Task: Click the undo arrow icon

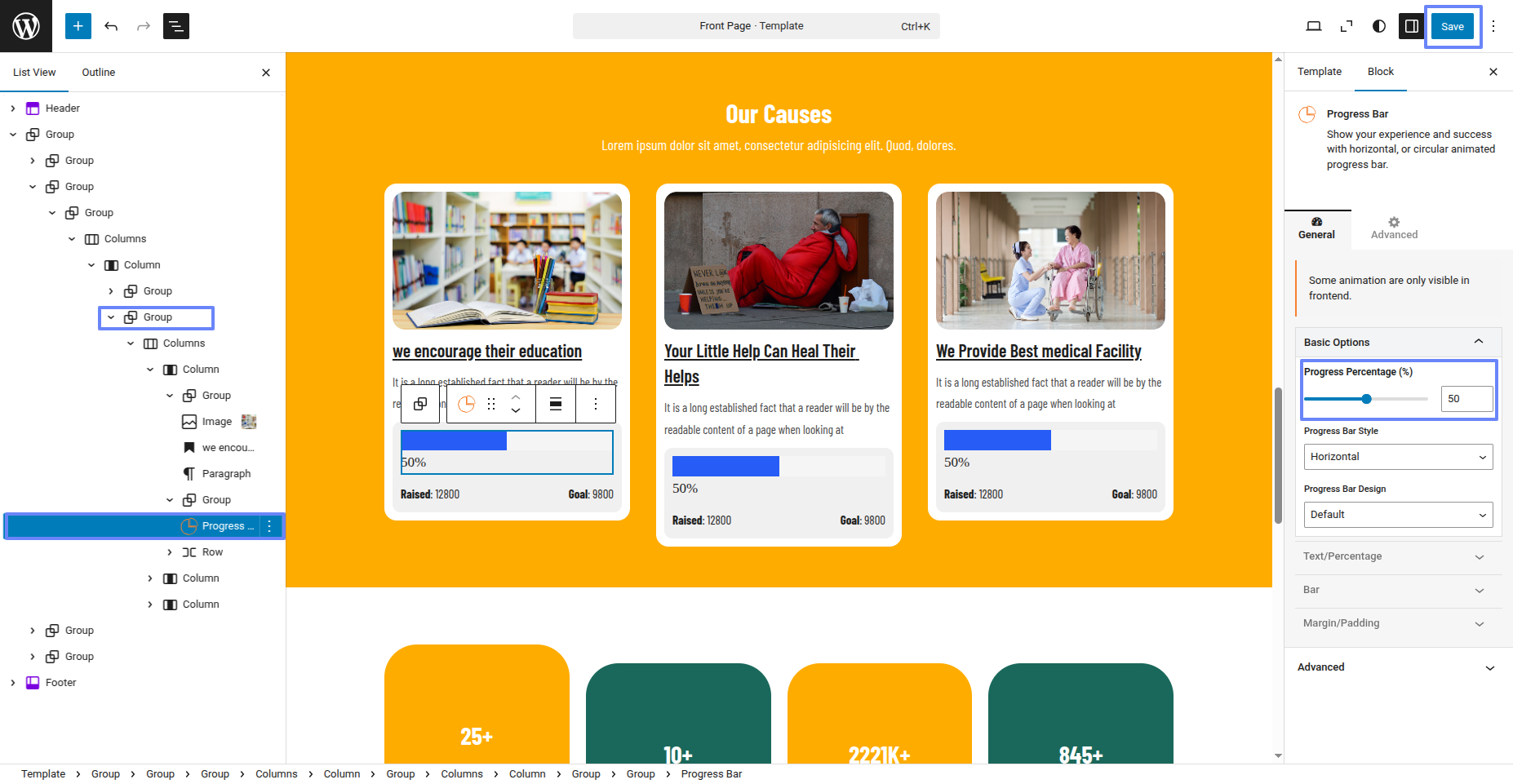Action: click(x=111, y=26)
